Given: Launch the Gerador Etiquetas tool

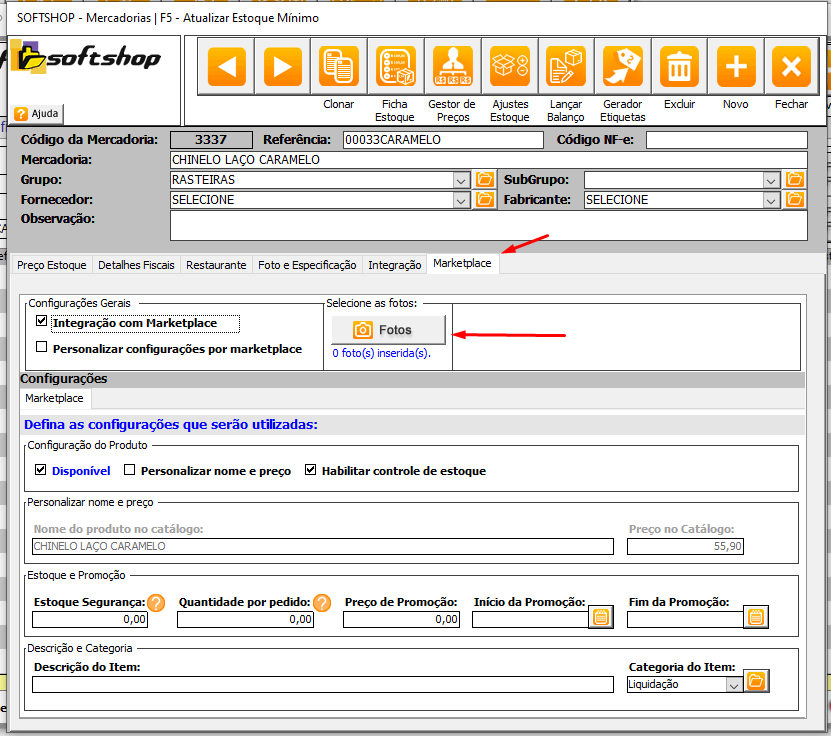Looking at the screenshot, I should [x=623, y=67].
